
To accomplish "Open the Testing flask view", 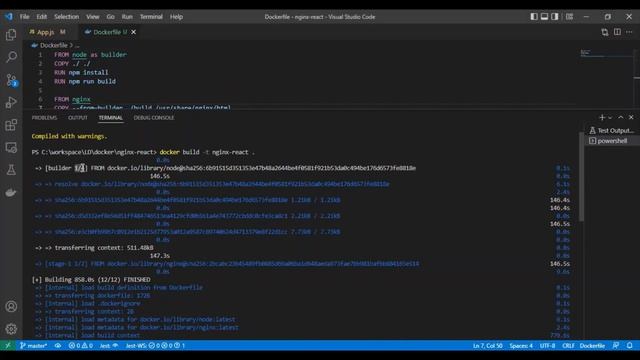I will (11, 170).
